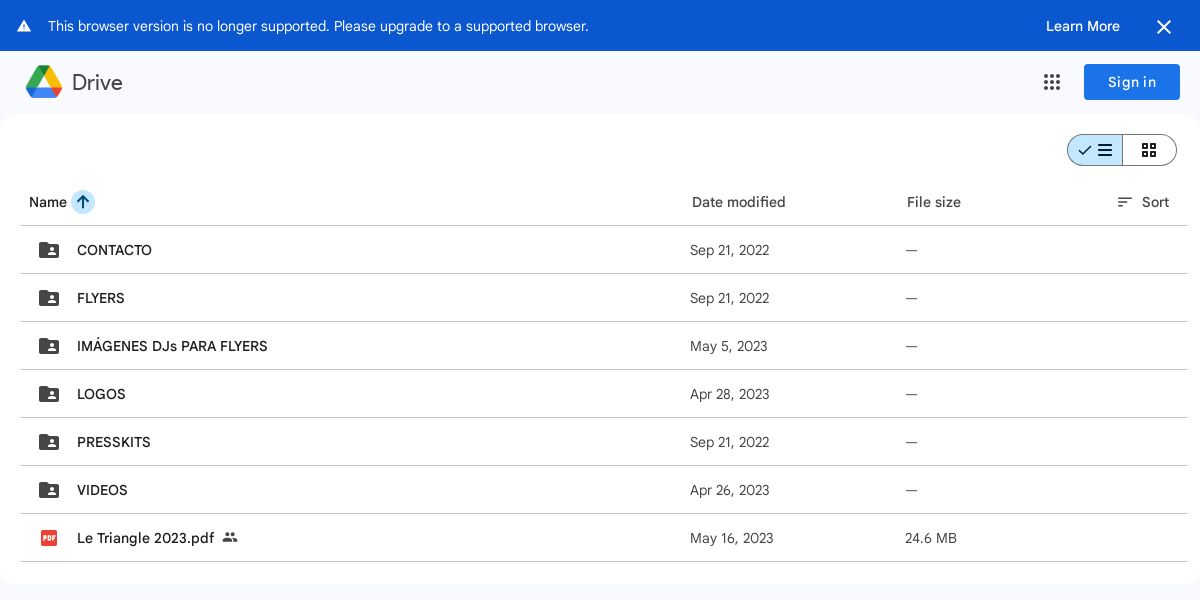
Task: Click the shared people icon beside Le Triangle 2023.pdf
Action: (230, 538)
